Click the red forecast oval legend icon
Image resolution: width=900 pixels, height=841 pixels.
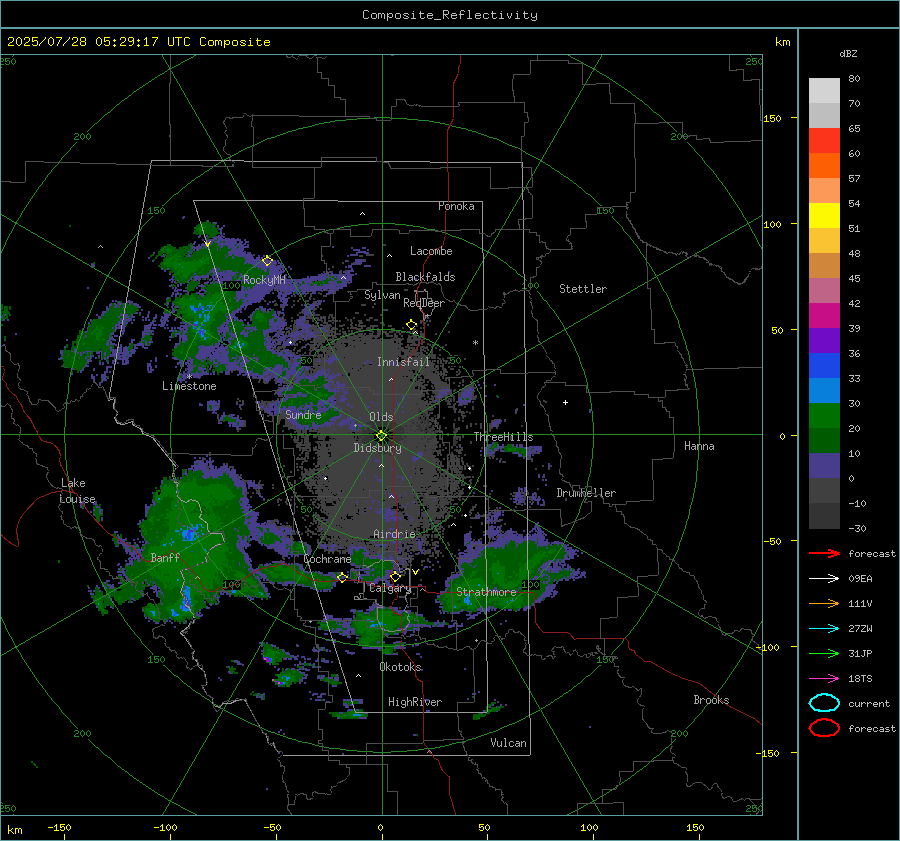(824, 728)
